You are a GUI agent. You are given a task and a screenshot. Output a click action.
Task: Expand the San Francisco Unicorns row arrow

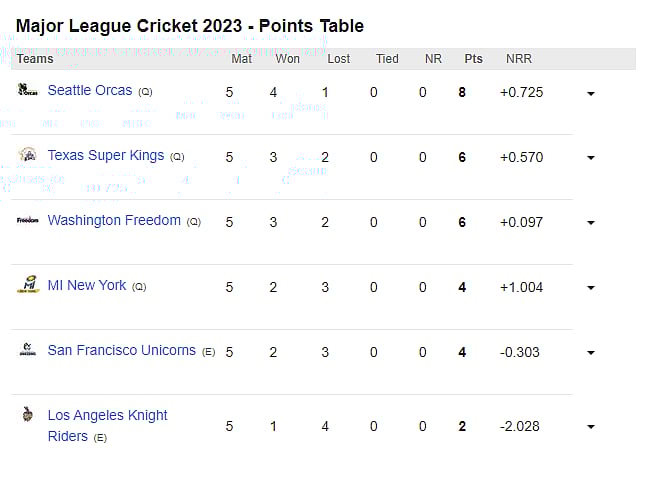click(x=591, y=353)
